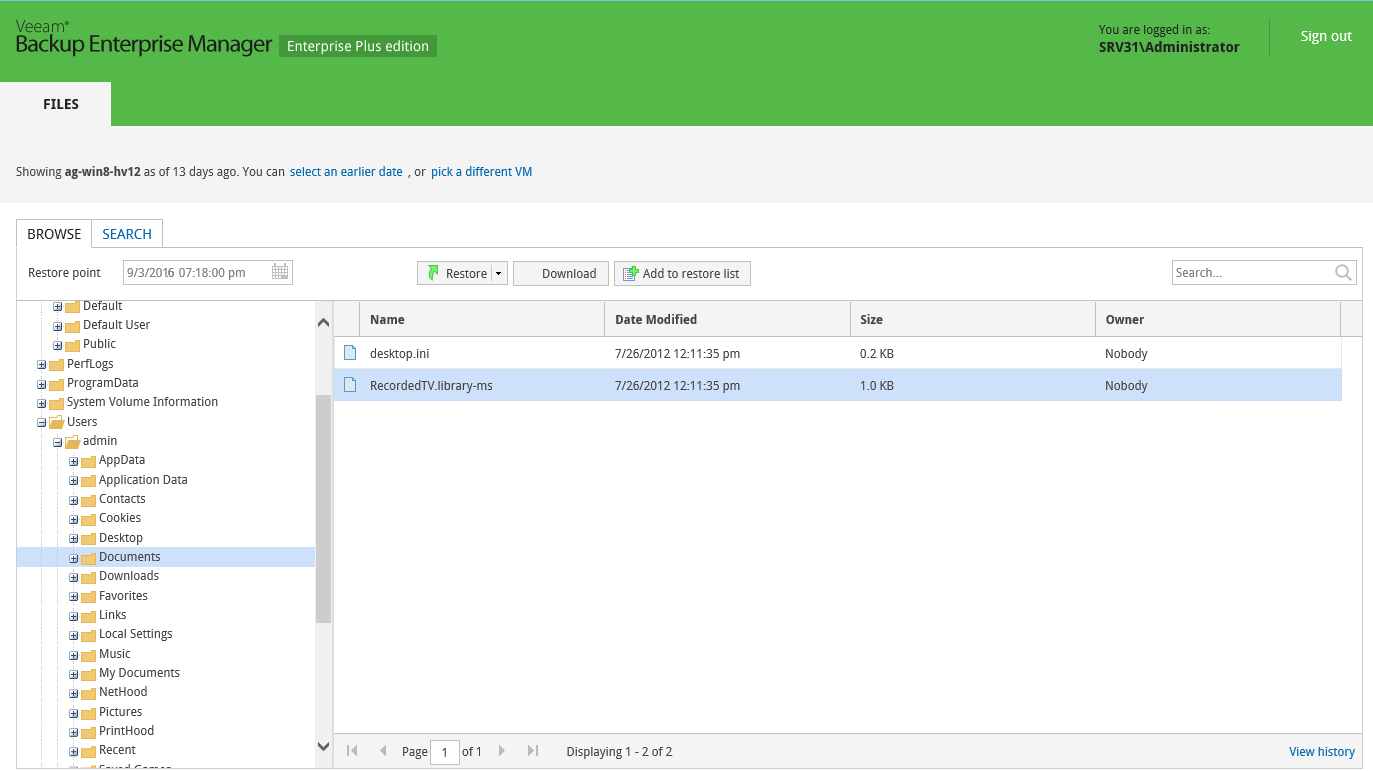The image size is (1373, 771).
Task: Select the RecordedTV.library-ms file name
Action: (431, 385)
